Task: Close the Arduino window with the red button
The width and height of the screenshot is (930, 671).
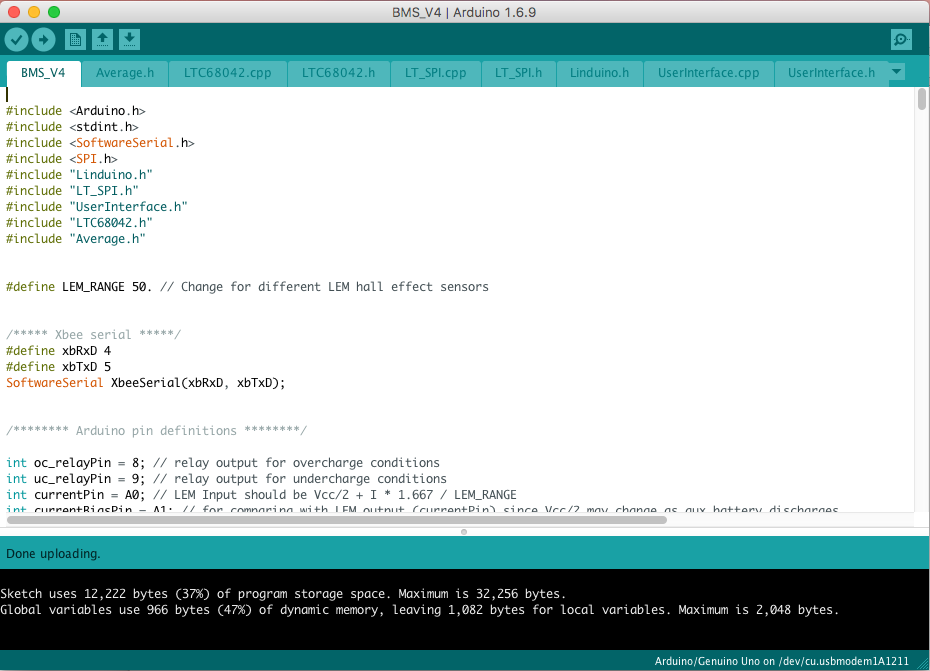Action: 14,12
